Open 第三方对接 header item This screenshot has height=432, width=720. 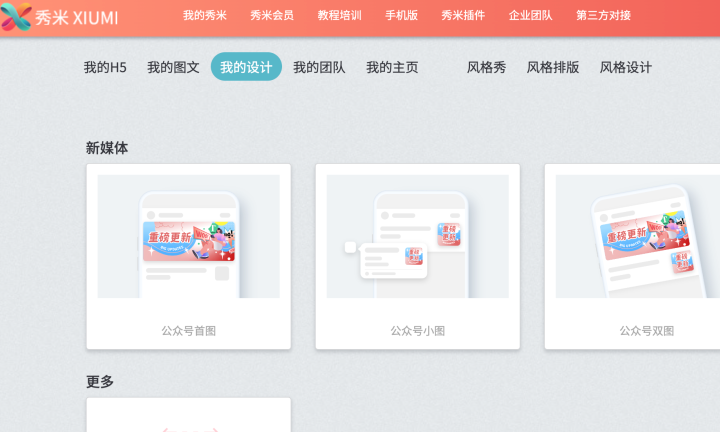[x=603, y=16]
